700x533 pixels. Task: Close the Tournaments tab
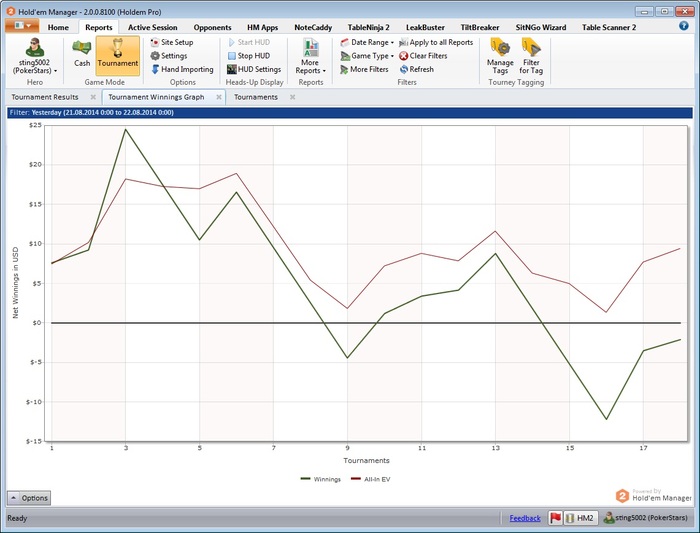point(292,97)
